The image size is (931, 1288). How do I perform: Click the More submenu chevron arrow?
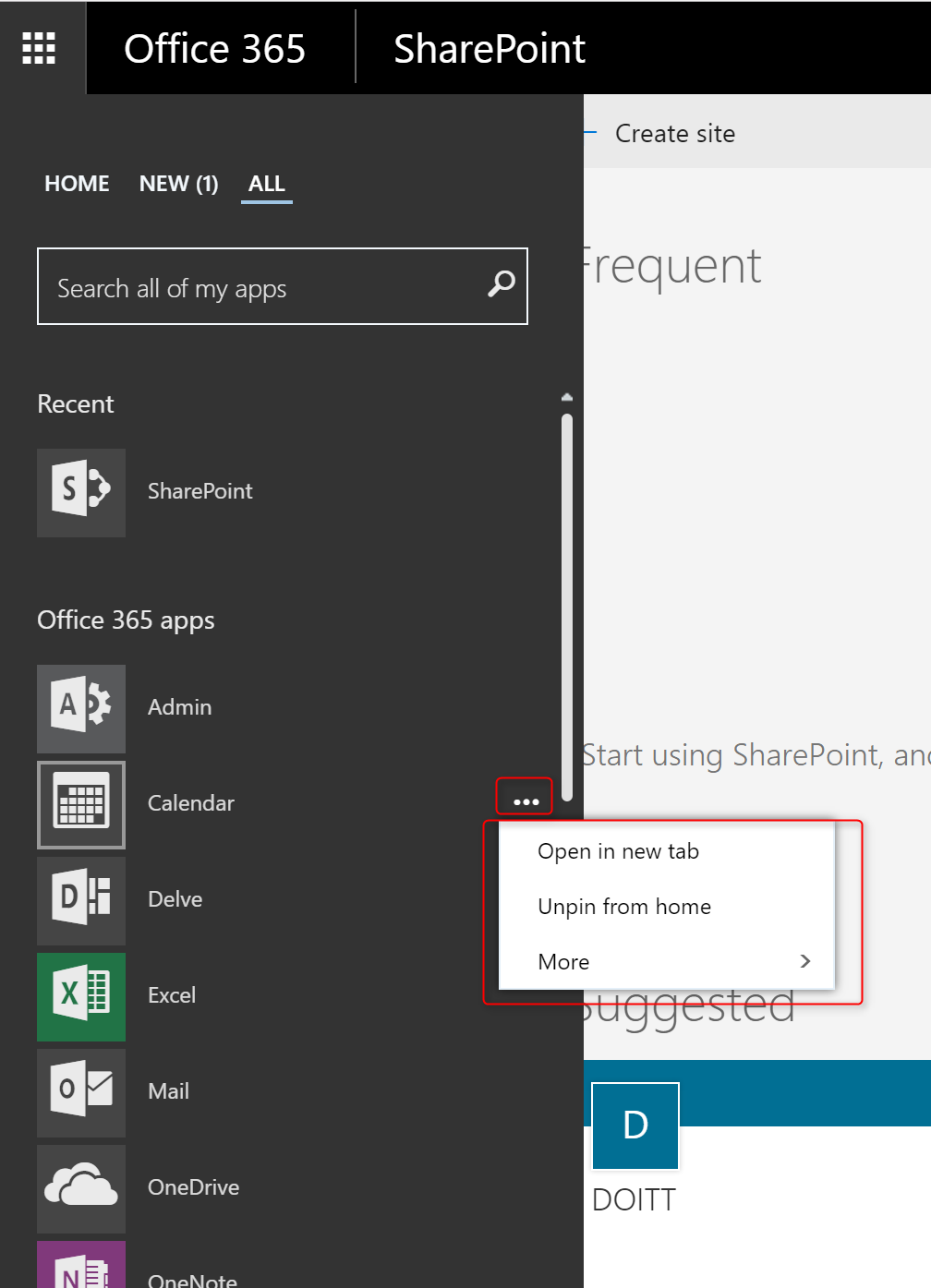tap(805, 961)
